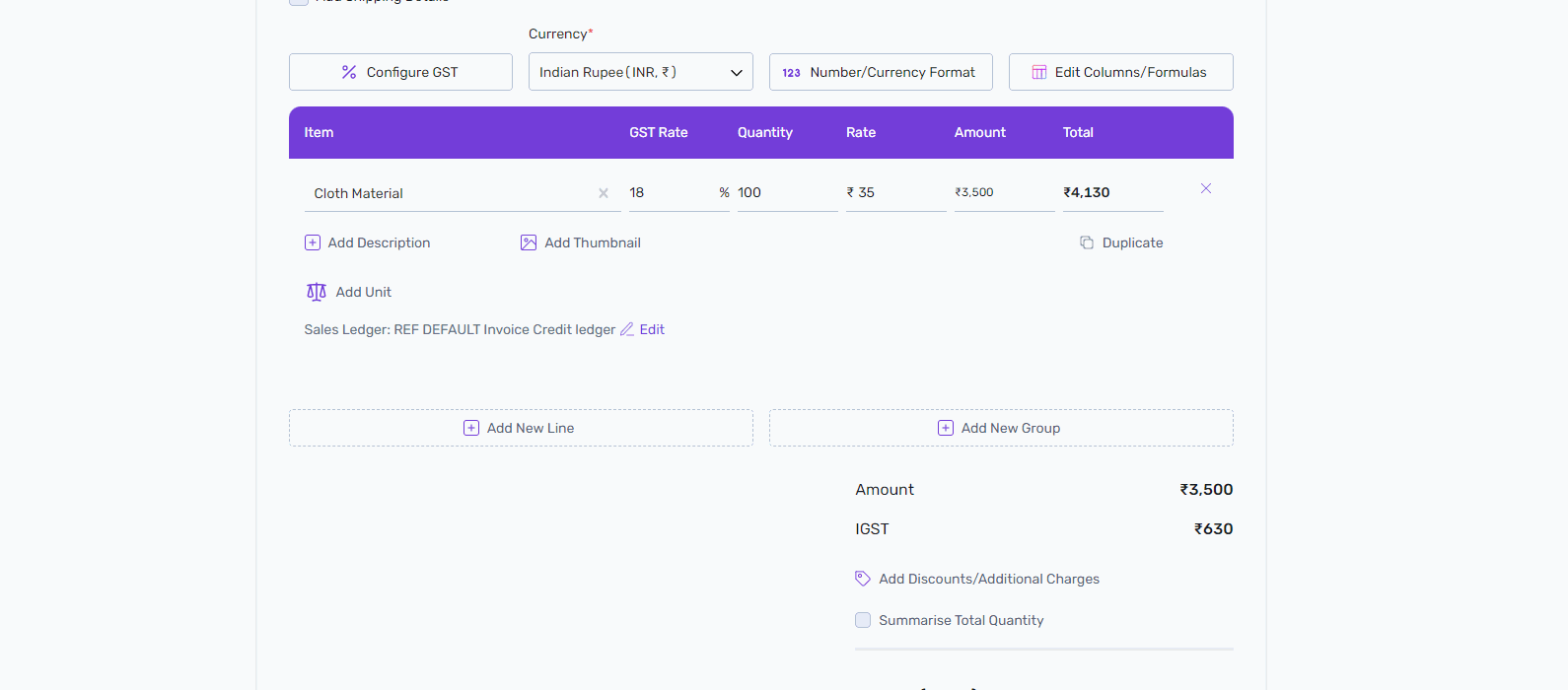The width and height of the screenshot is (1568, 690).
Task: Click the Rate column header
Action: tap(861, 132)
